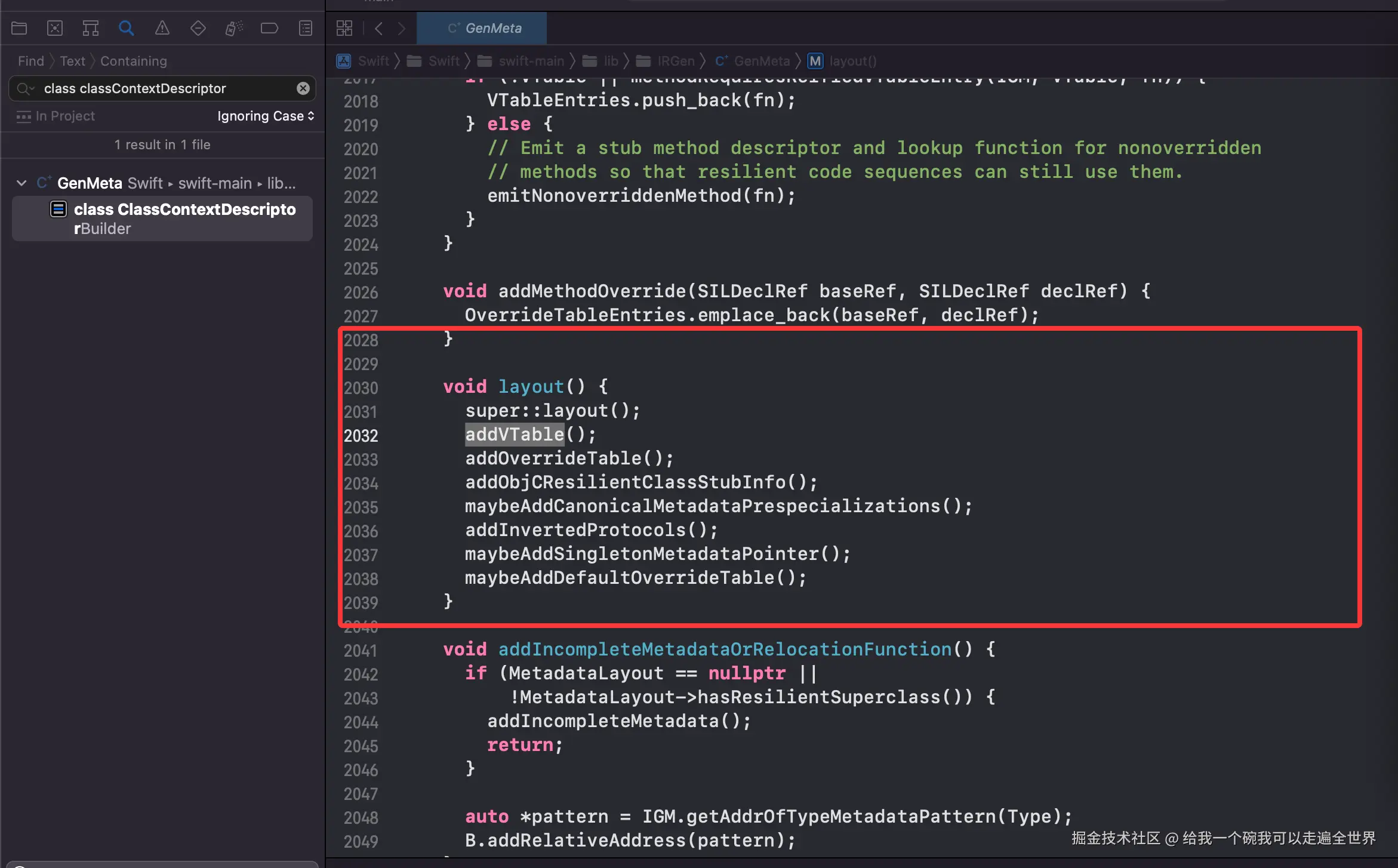This screenshot has width=1398, height=868.
Task: Clear the search field text
Action: (x=303, y=88)
